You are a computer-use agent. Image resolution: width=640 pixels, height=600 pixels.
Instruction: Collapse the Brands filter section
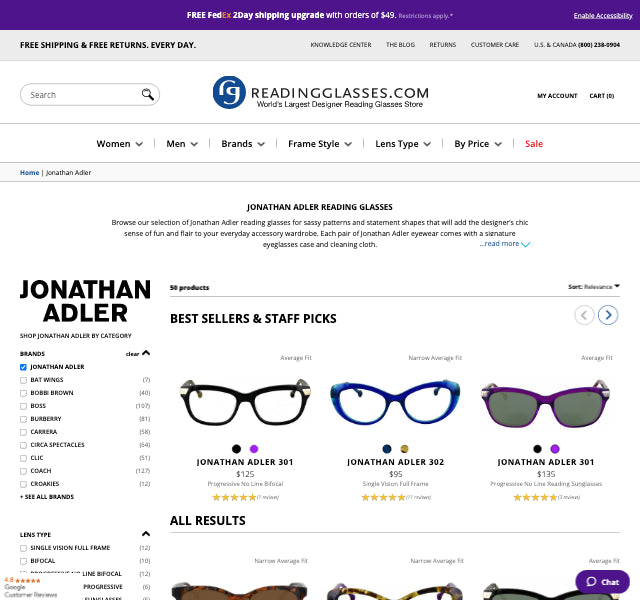[x=146, y=353]
